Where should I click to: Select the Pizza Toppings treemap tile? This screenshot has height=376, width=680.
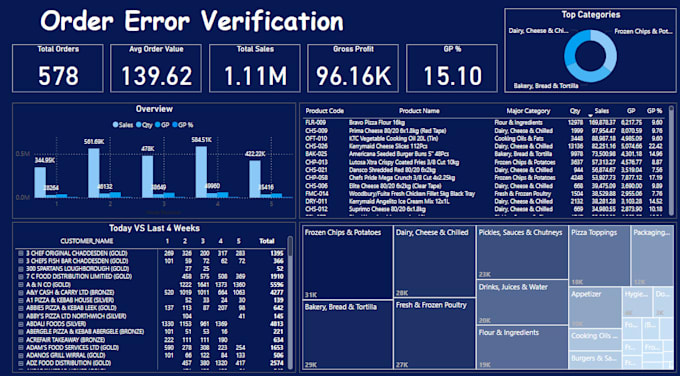click(599, 255)
